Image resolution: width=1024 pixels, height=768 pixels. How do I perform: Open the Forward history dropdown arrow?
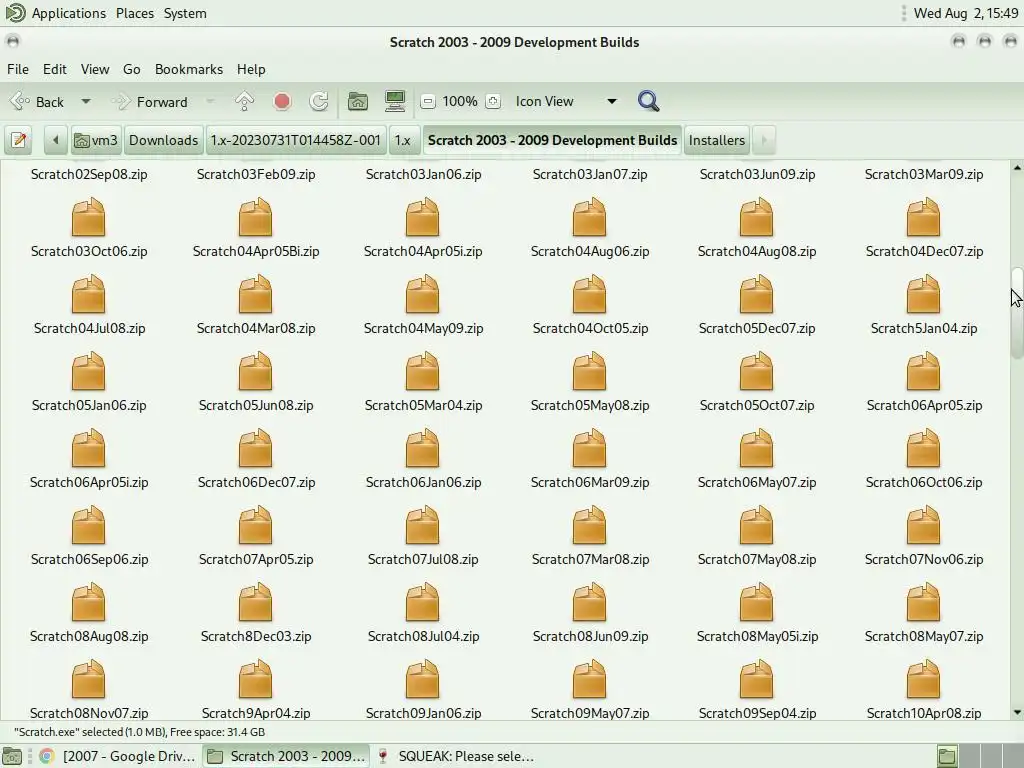pos(210,102)
